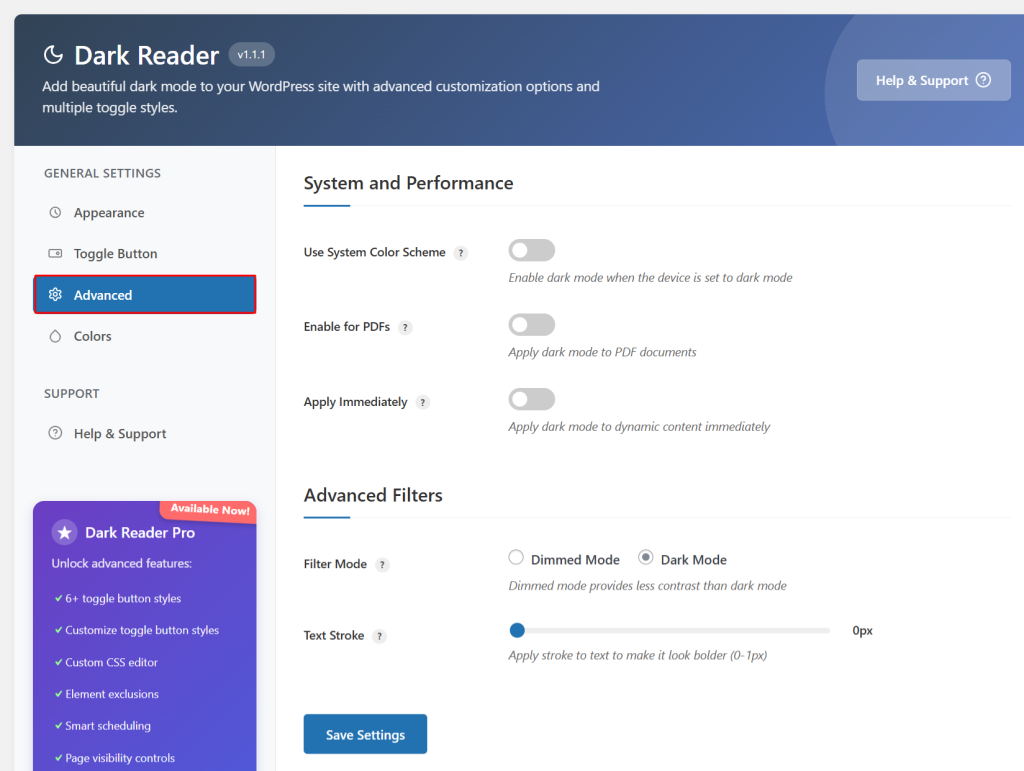The height and width of the screenshot is (771, 1024).
Task: Click the Appearance clock icon in sidebar
Action: 56,213
